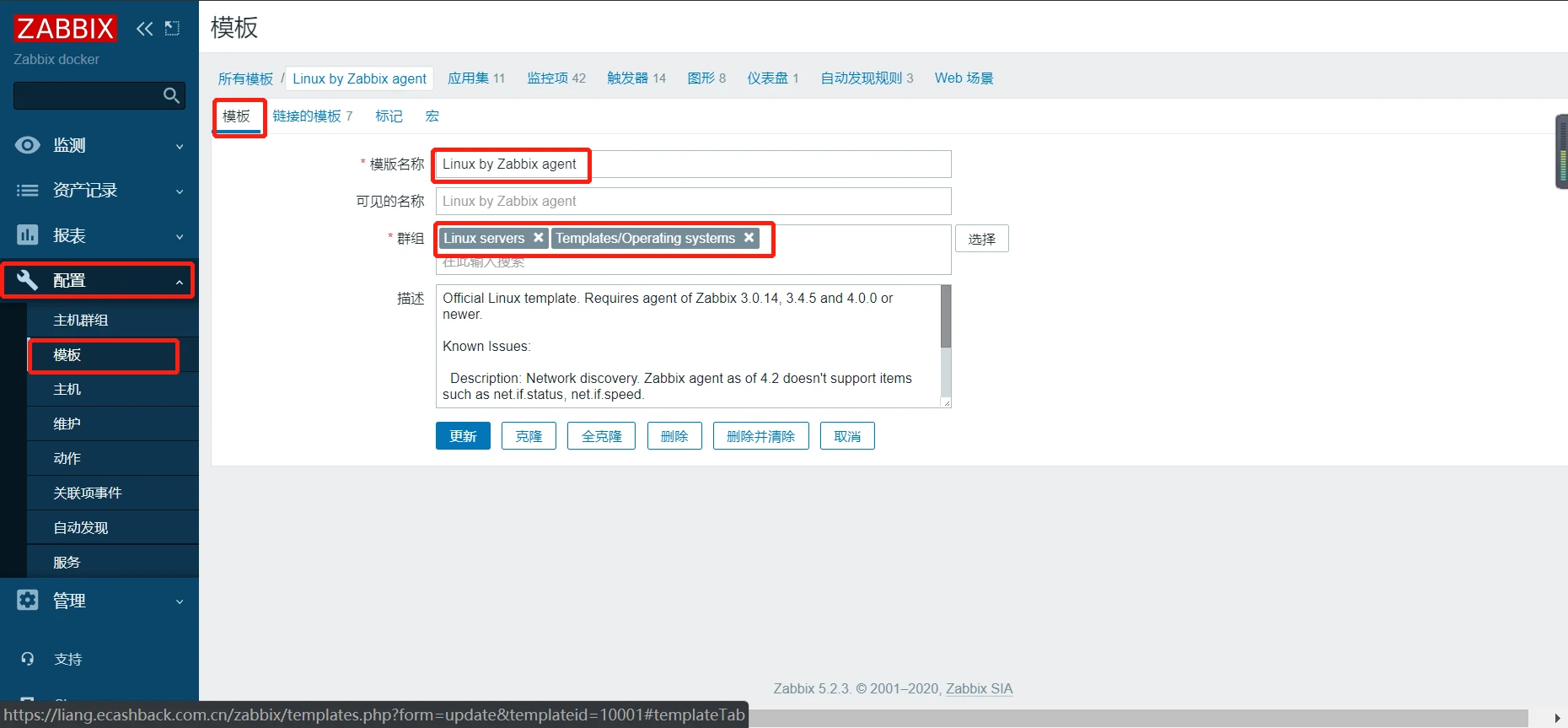Open 自动发现 in the sidebar
Image resolution: width=1568 pixels, height=728 pixels.
pos(113,527)
